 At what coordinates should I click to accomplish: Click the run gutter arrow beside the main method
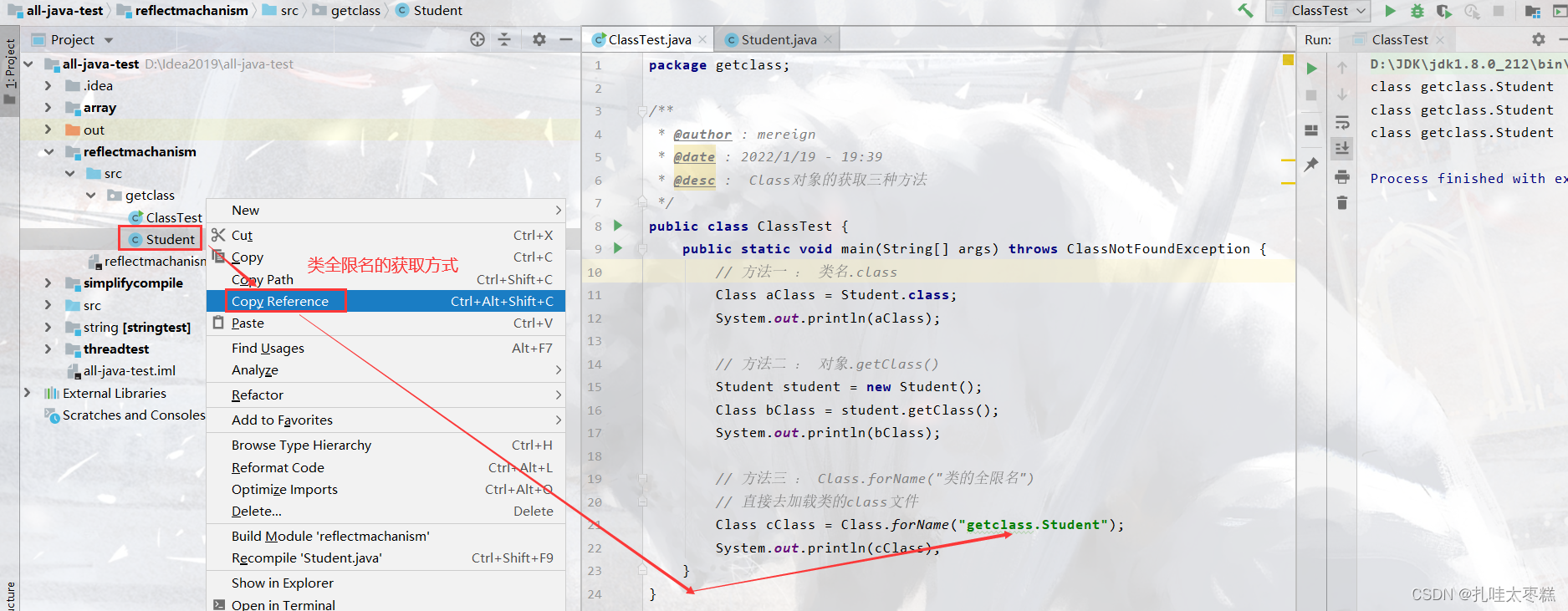618,248
